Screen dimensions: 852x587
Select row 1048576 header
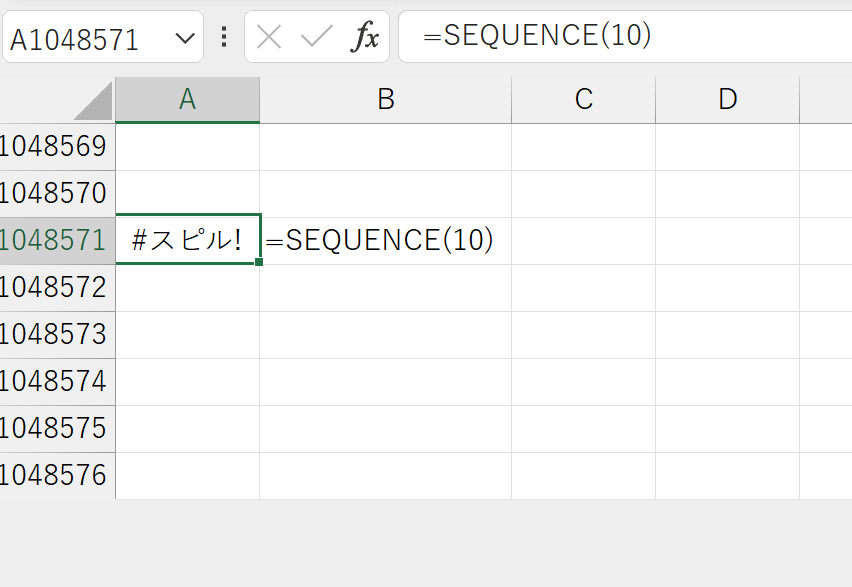click(x=57, y=476)
